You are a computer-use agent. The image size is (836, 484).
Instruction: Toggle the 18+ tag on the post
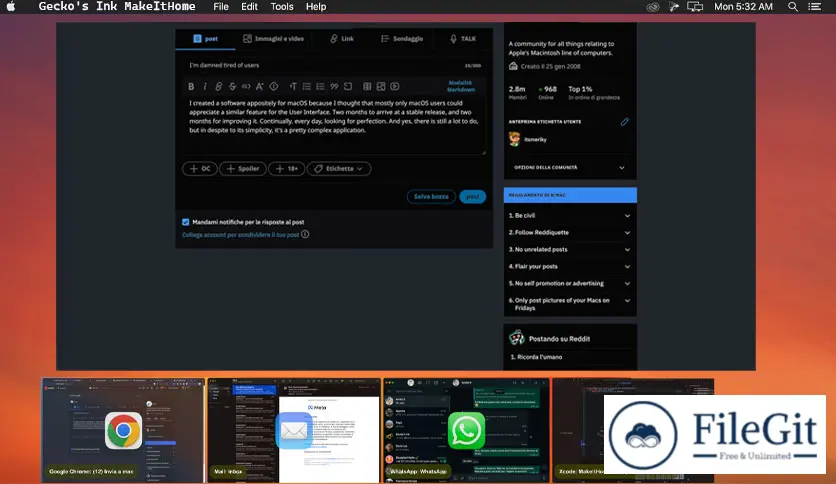[286, 168]
